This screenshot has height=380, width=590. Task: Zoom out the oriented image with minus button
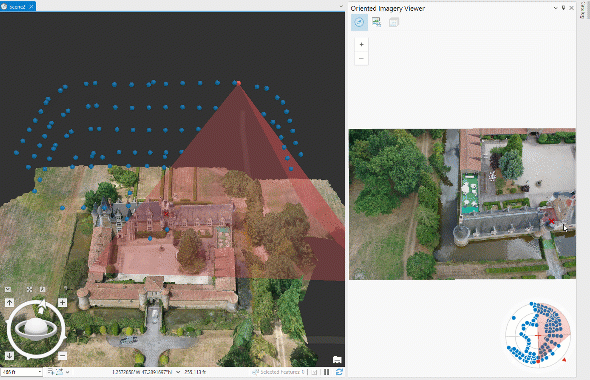point(361,58)
